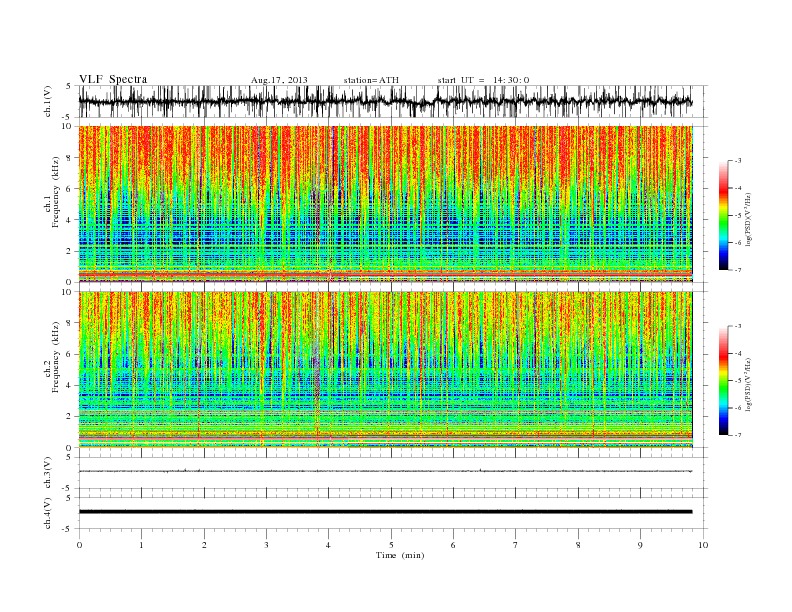Click the 'VLF Spectra' title text

coord(113,79)
